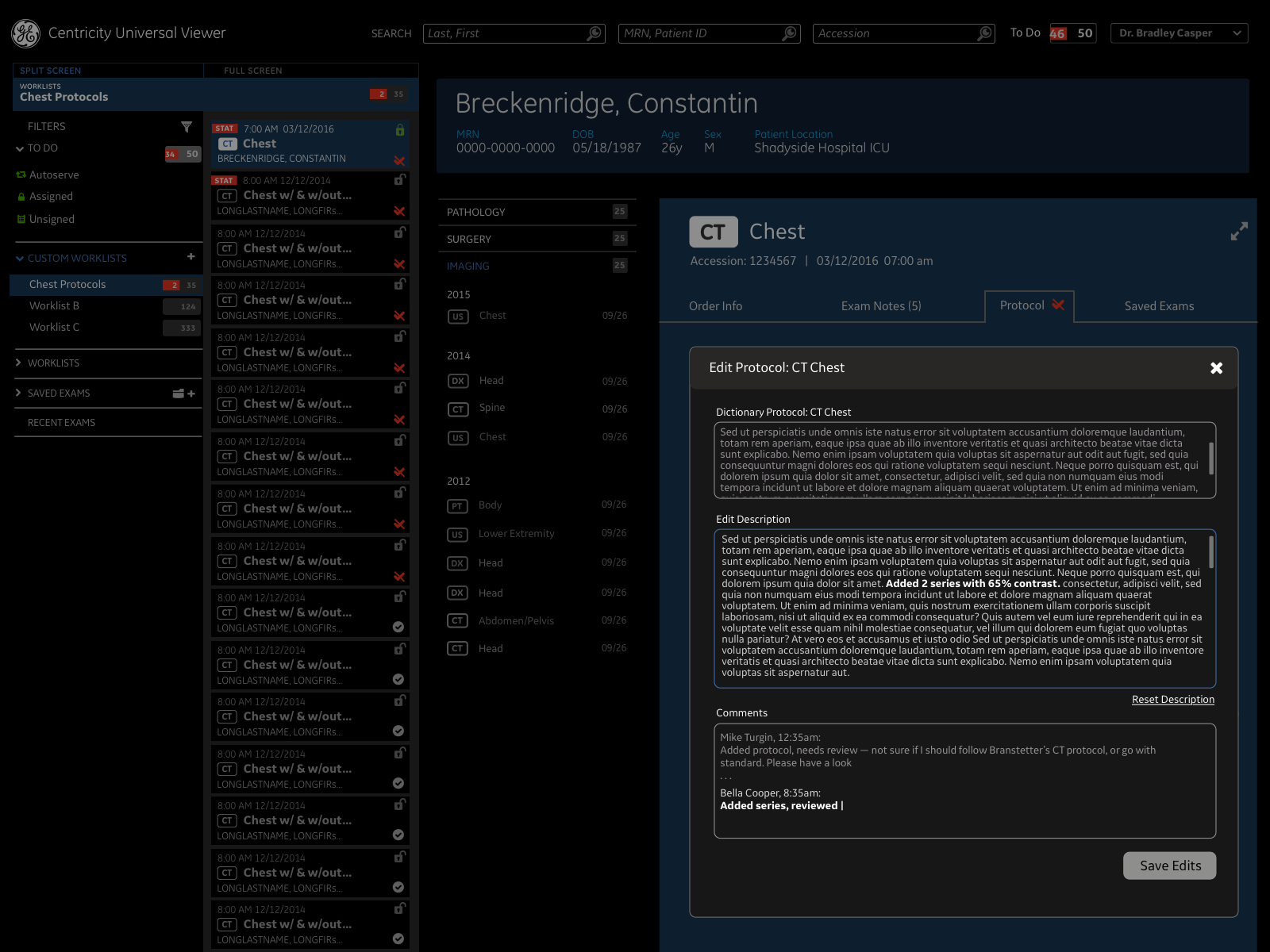Click the magnifier in MRN, Patient ID field
This screenshot has height=952, width=1270.
[x=789, y=33]
